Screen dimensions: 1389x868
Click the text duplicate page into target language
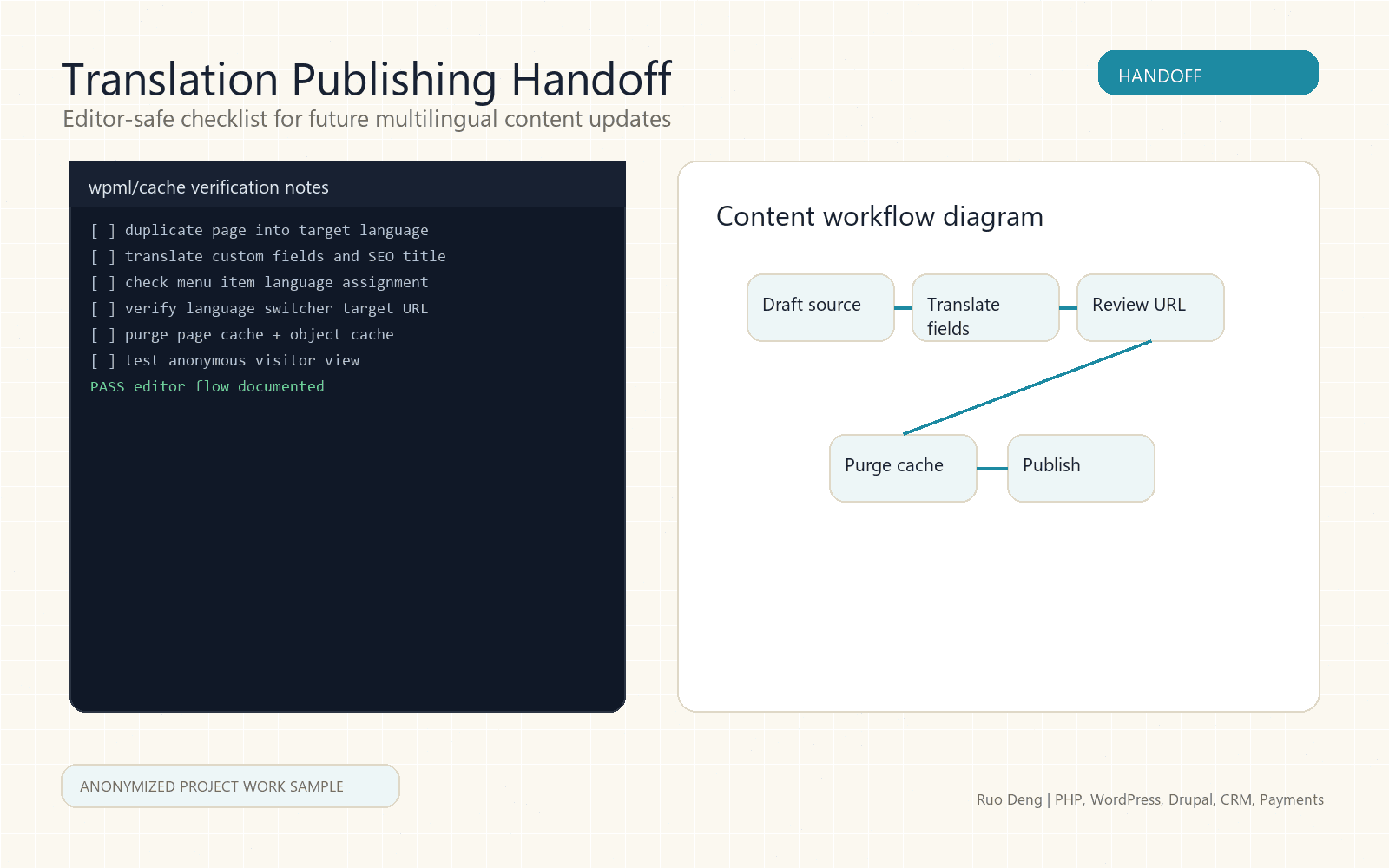(x=277, y=231)
